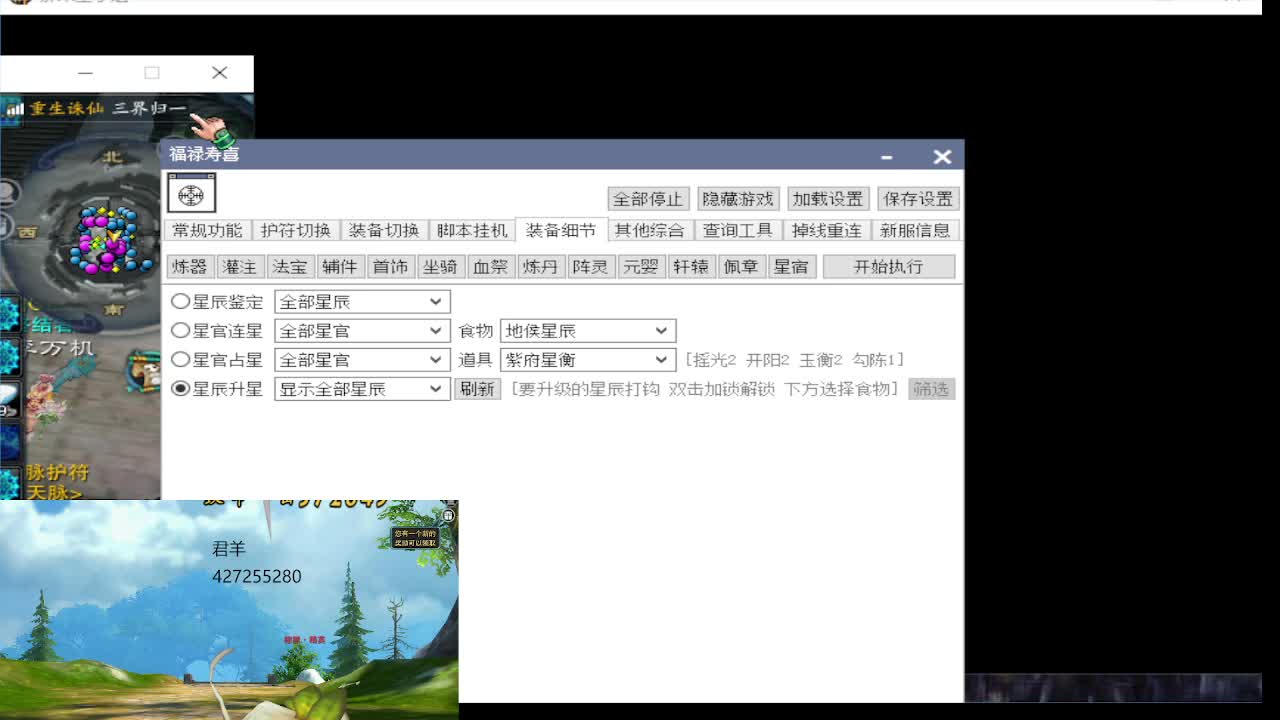Minimize the 福禄寿喜 tool window

pyautogui.click(x=886, y=157)
